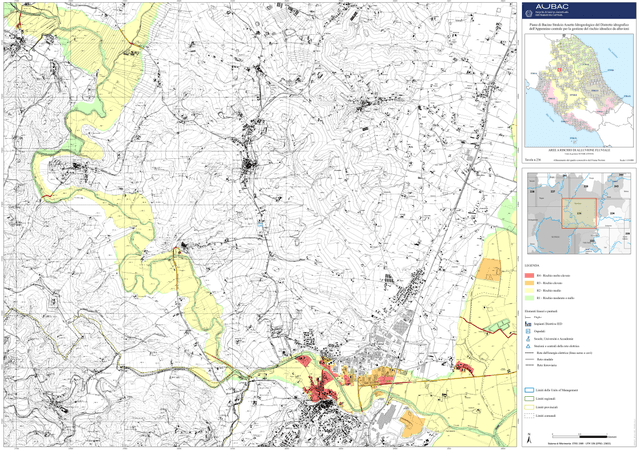Click the Scuole, Università e Accademie icon

pos(528,339)
